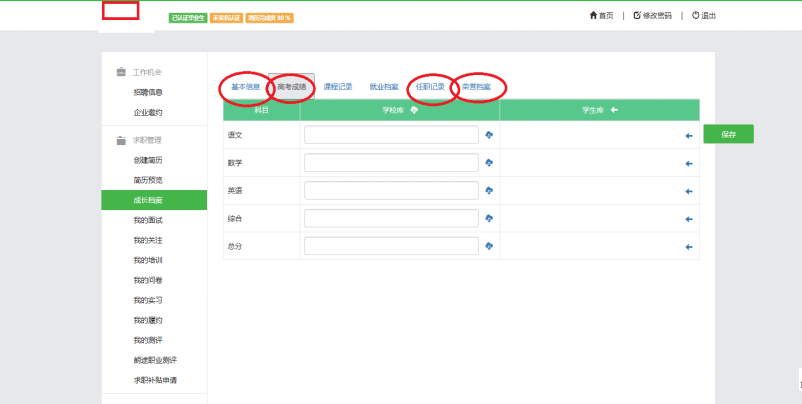Open 招聘信息 in the sidebar

pyautogui.click(x=148, y=92)
